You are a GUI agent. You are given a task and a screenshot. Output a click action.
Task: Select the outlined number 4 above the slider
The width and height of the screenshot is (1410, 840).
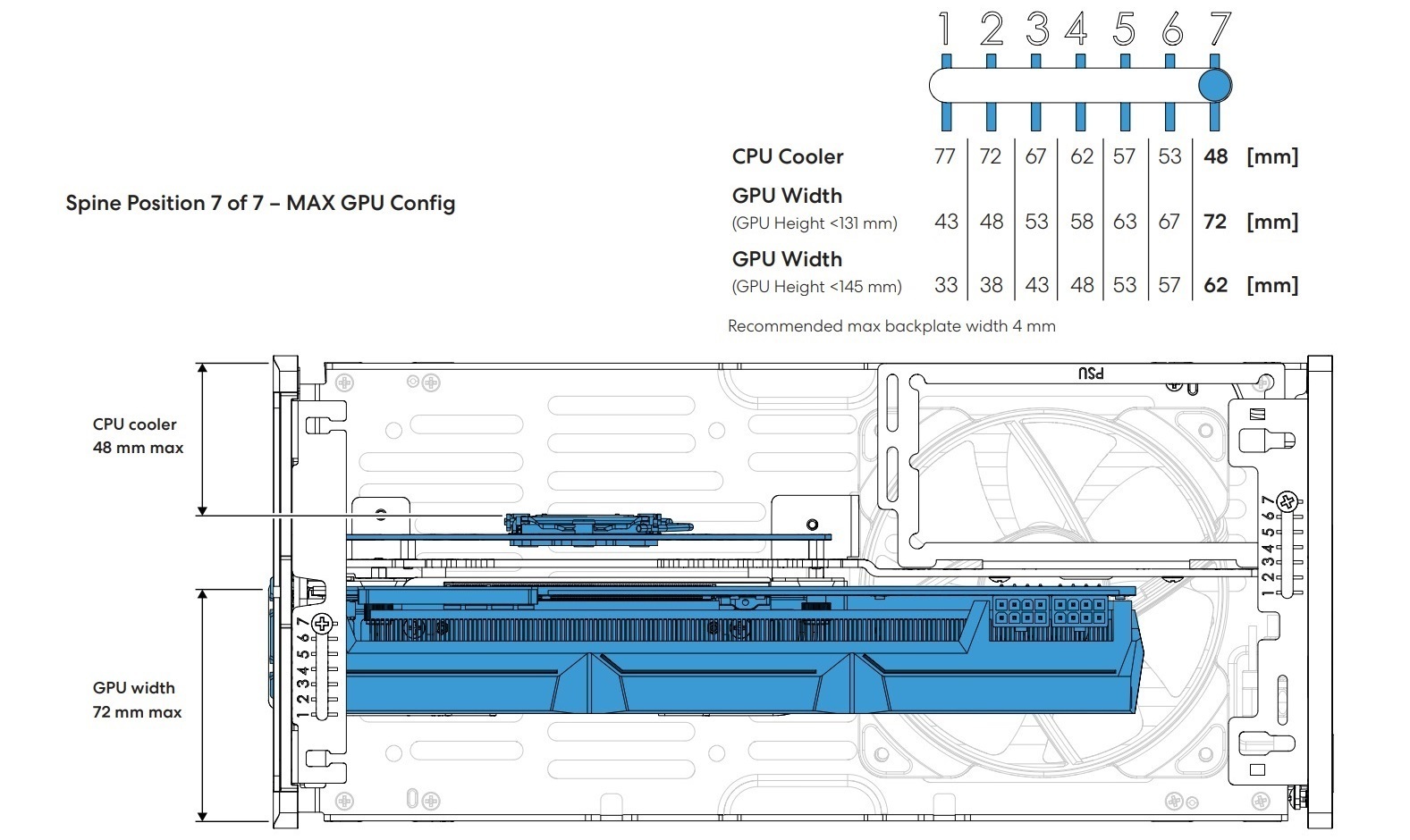tap(1076, 29)
